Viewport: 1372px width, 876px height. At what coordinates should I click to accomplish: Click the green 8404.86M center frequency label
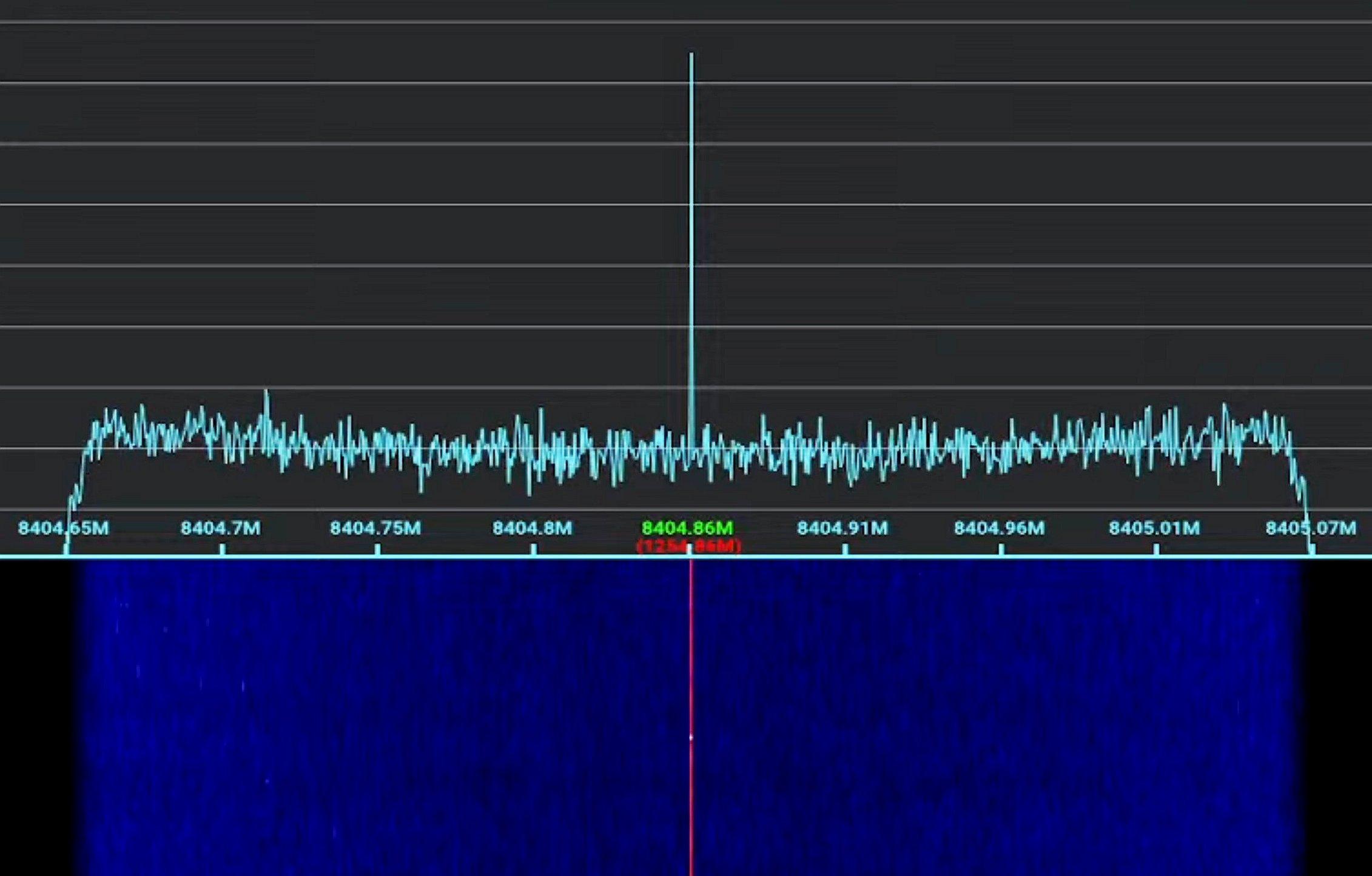click(687, 527)
